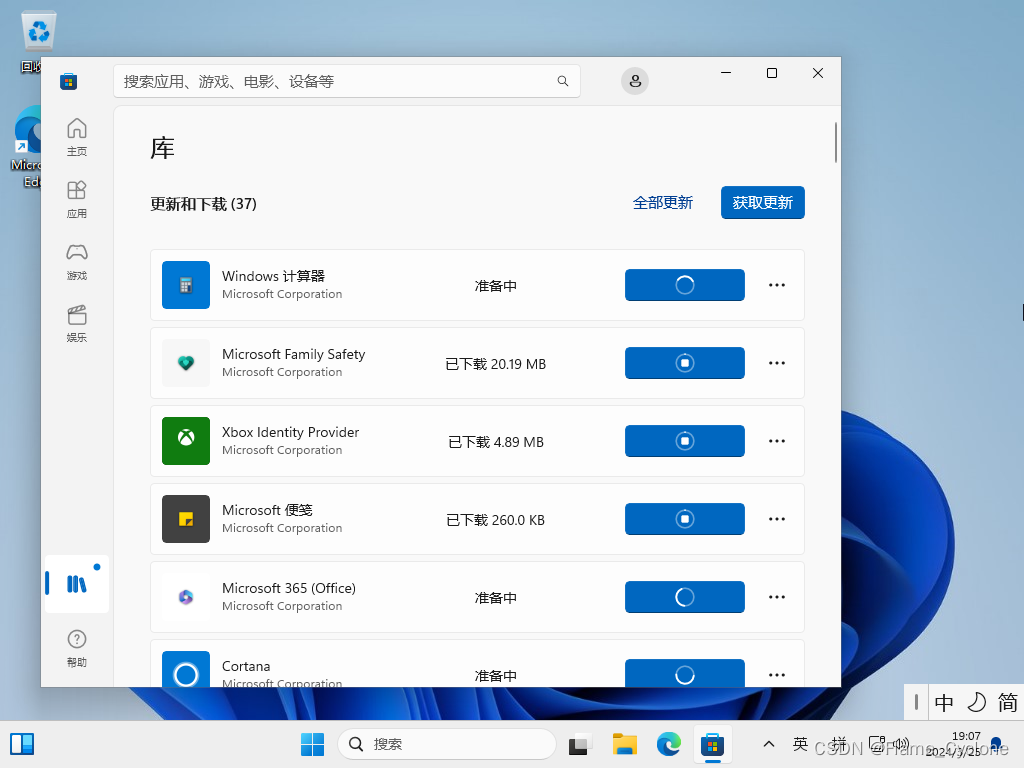This screenshot has width=1024, height=768.
Task: Open more options for Windows 计算器
Action: coord(776,285)
